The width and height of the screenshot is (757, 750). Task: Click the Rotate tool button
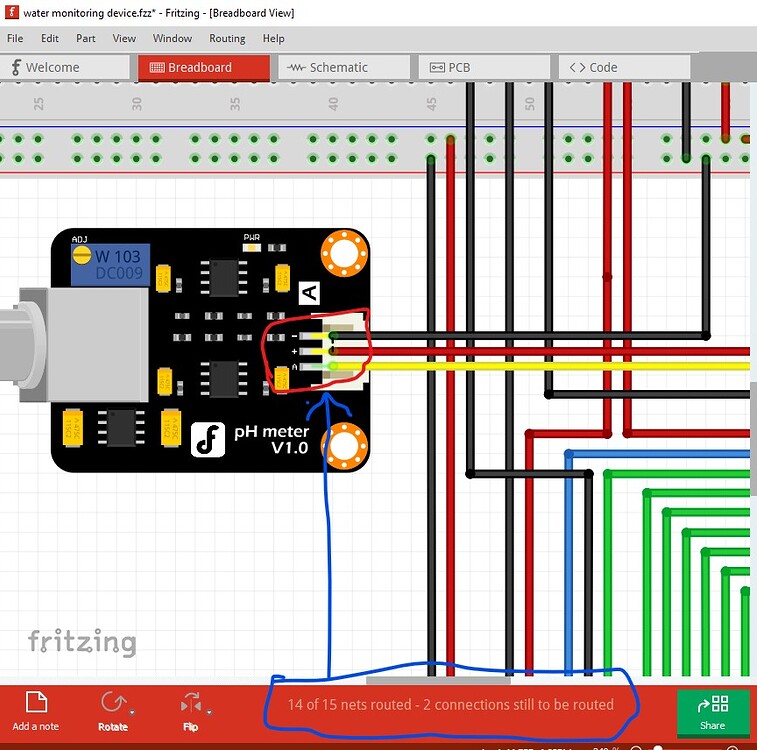pyautogui.click(x=113, y=710)
